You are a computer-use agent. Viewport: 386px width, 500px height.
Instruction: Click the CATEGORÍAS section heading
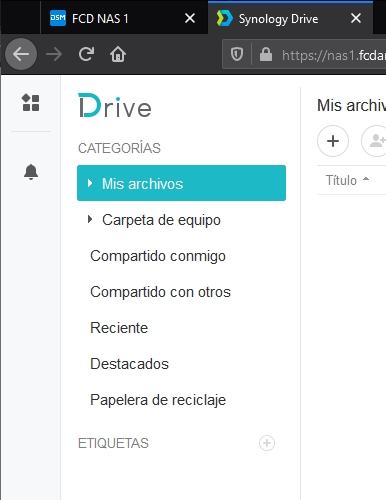[119, 148]
